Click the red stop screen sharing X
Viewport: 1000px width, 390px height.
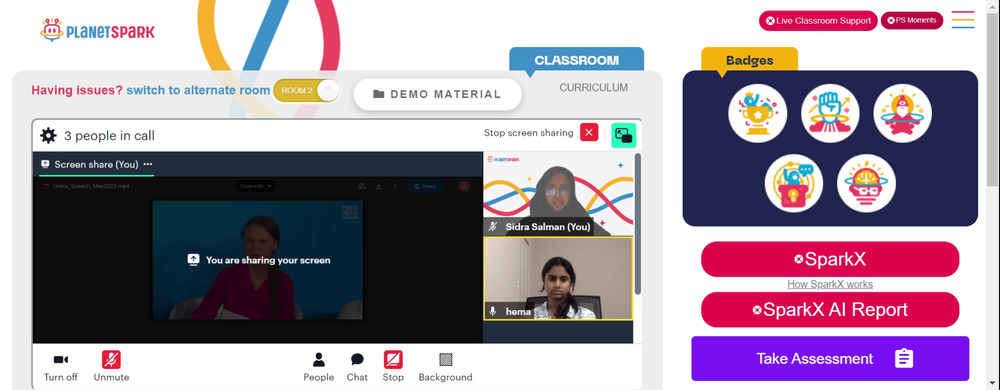[589, 133]
